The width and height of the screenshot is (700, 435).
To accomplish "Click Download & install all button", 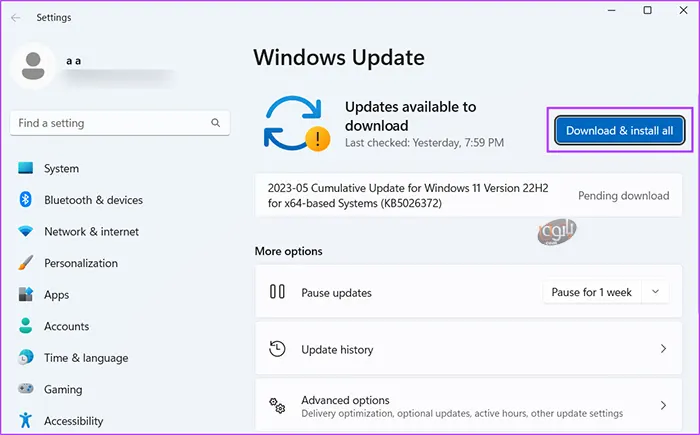I will pos(620,130).
